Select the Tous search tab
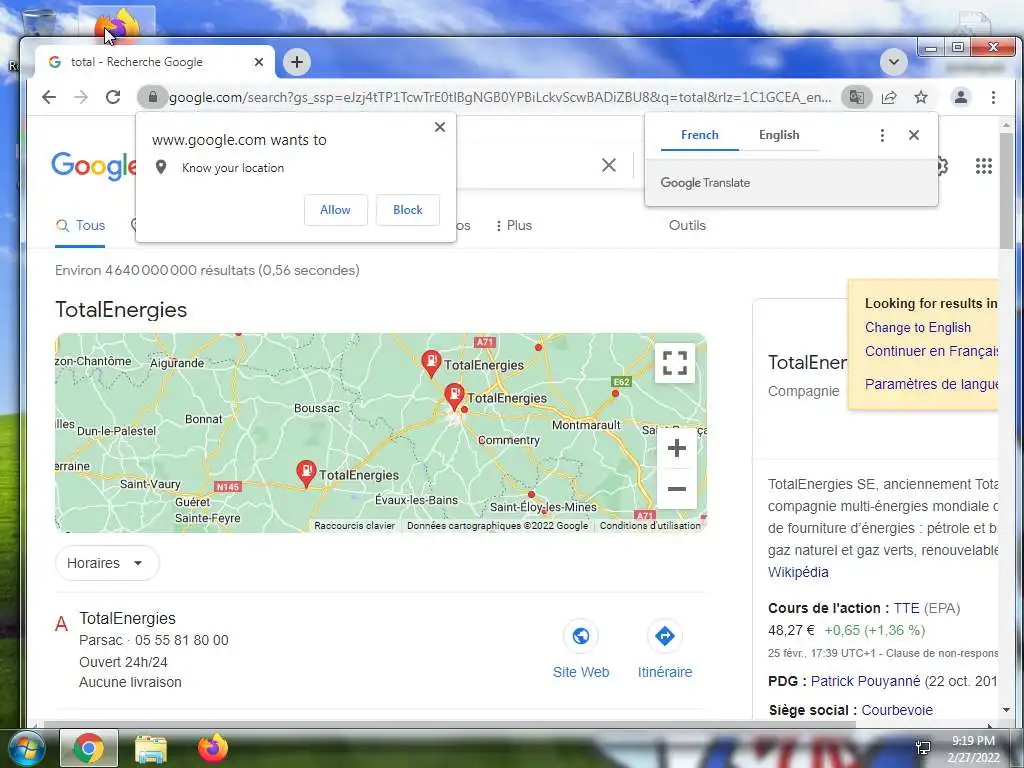Viewport: 1024px width, 768px height. (x=80, y=225)
